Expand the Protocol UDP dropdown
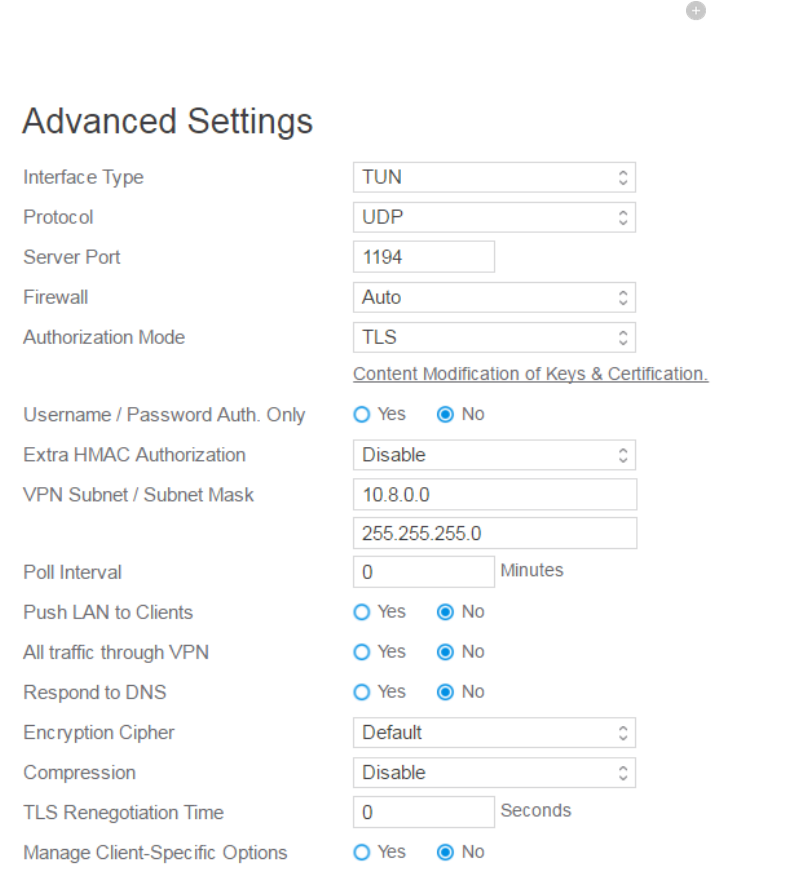Screen dimensions: 789x880 [x=494, y=218]
